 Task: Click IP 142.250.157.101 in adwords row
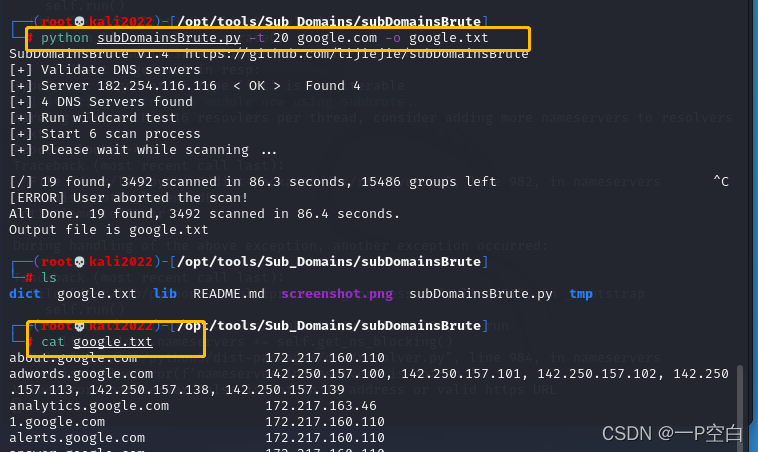[461, 374]
